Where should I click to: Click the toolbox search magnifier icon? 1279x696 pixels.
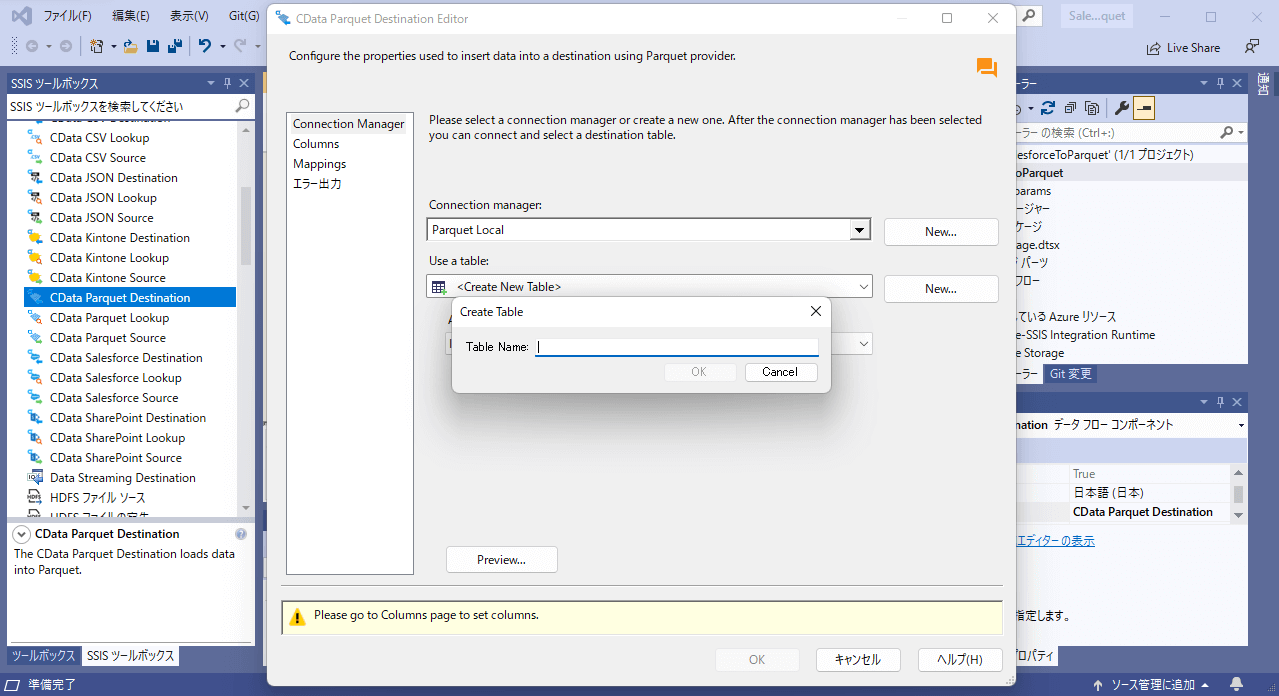(242, 106)
